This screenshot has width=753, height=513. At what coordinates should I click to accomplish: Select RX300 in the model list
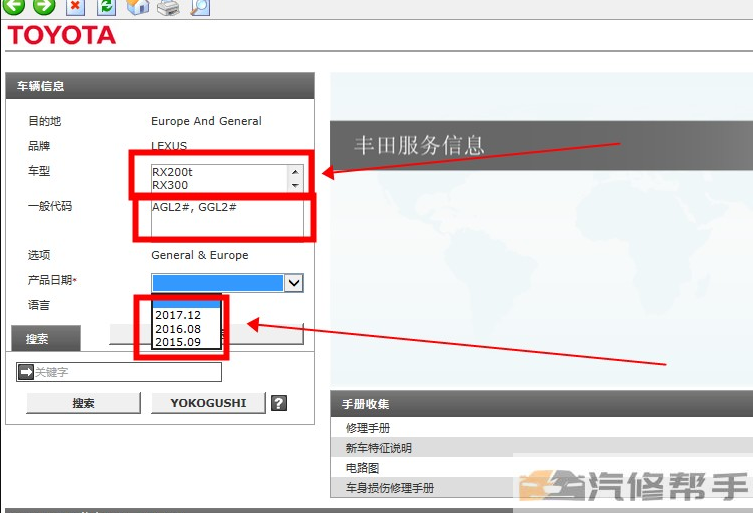(x=170, y=185)
